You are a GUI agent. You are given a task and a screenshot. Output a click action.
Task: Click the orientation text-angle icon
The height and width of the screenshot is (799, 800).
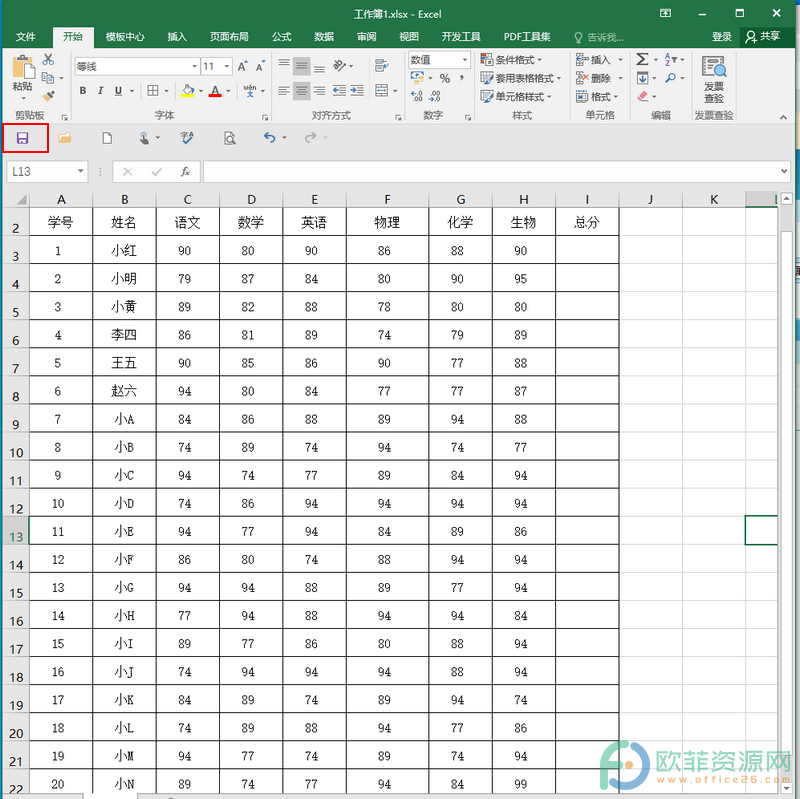(x=339, y=65)
